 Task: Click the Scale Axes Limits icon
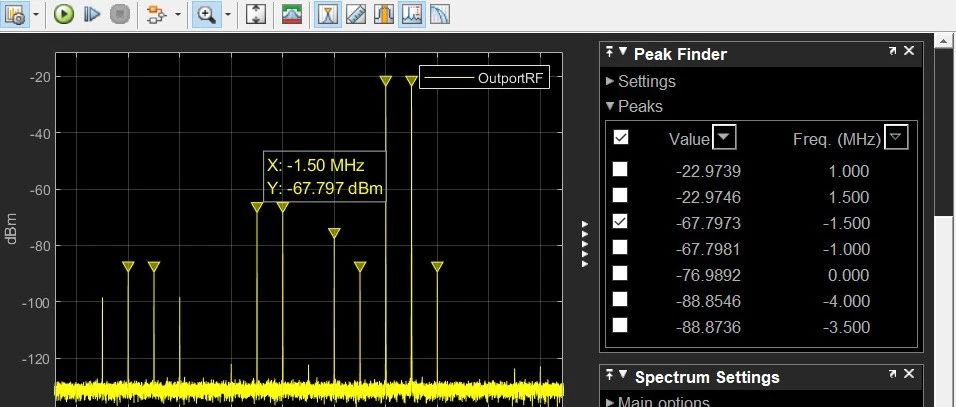[255, 14]
